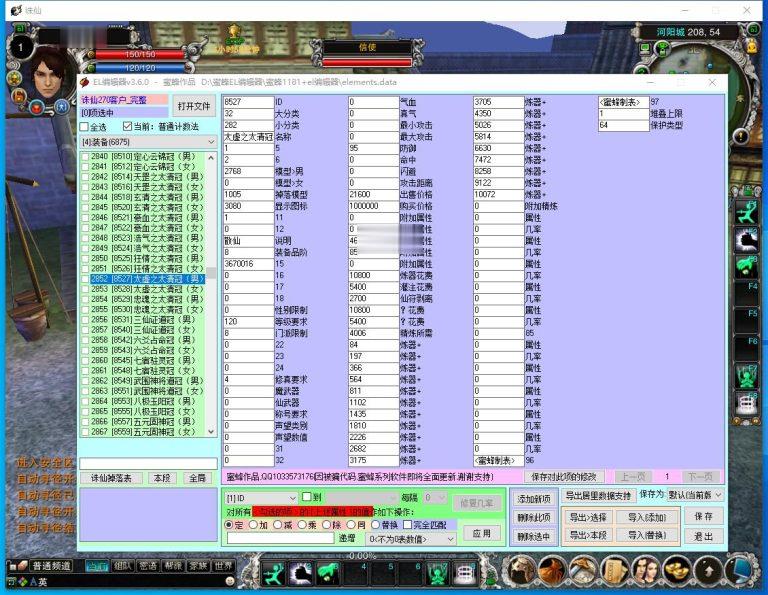Click the F1 running-figure skill in side bar
Viewport: 768px width, 595px height.
tap(747, 212)
